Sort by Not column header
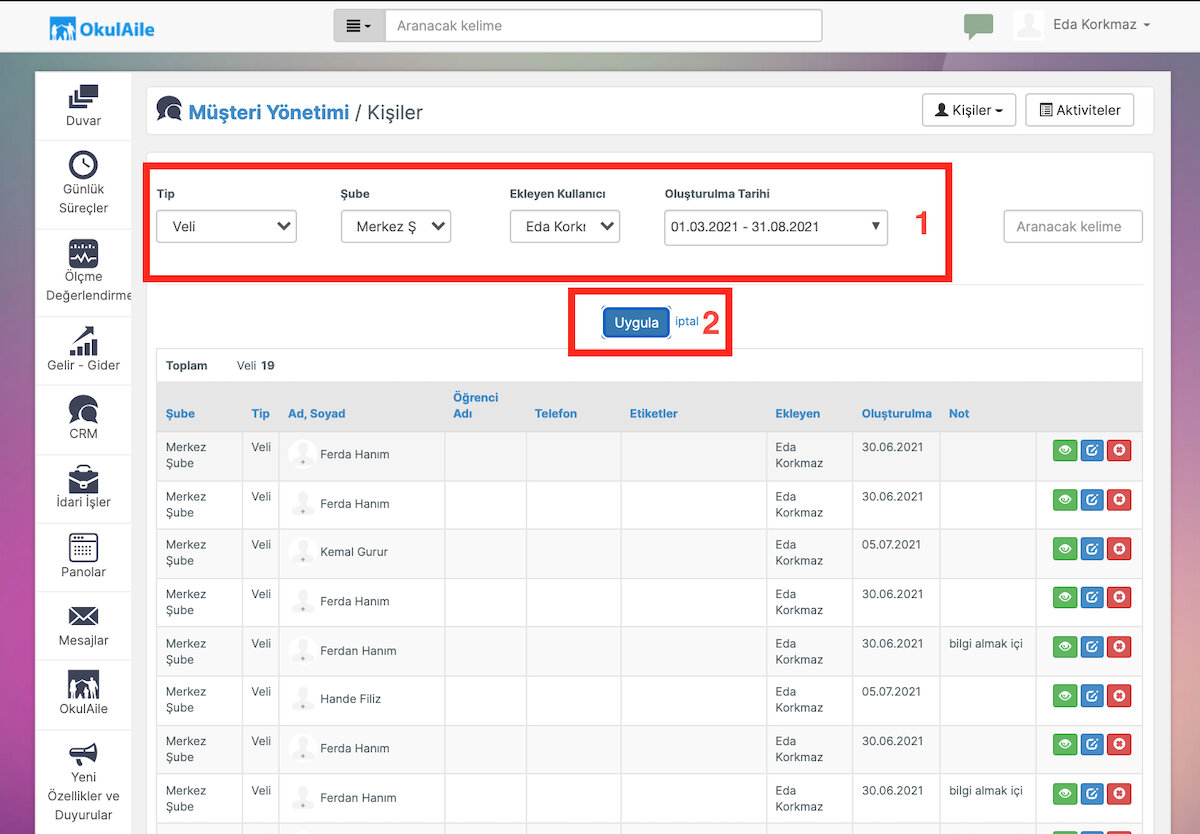1200x834 pixels. 959,413
